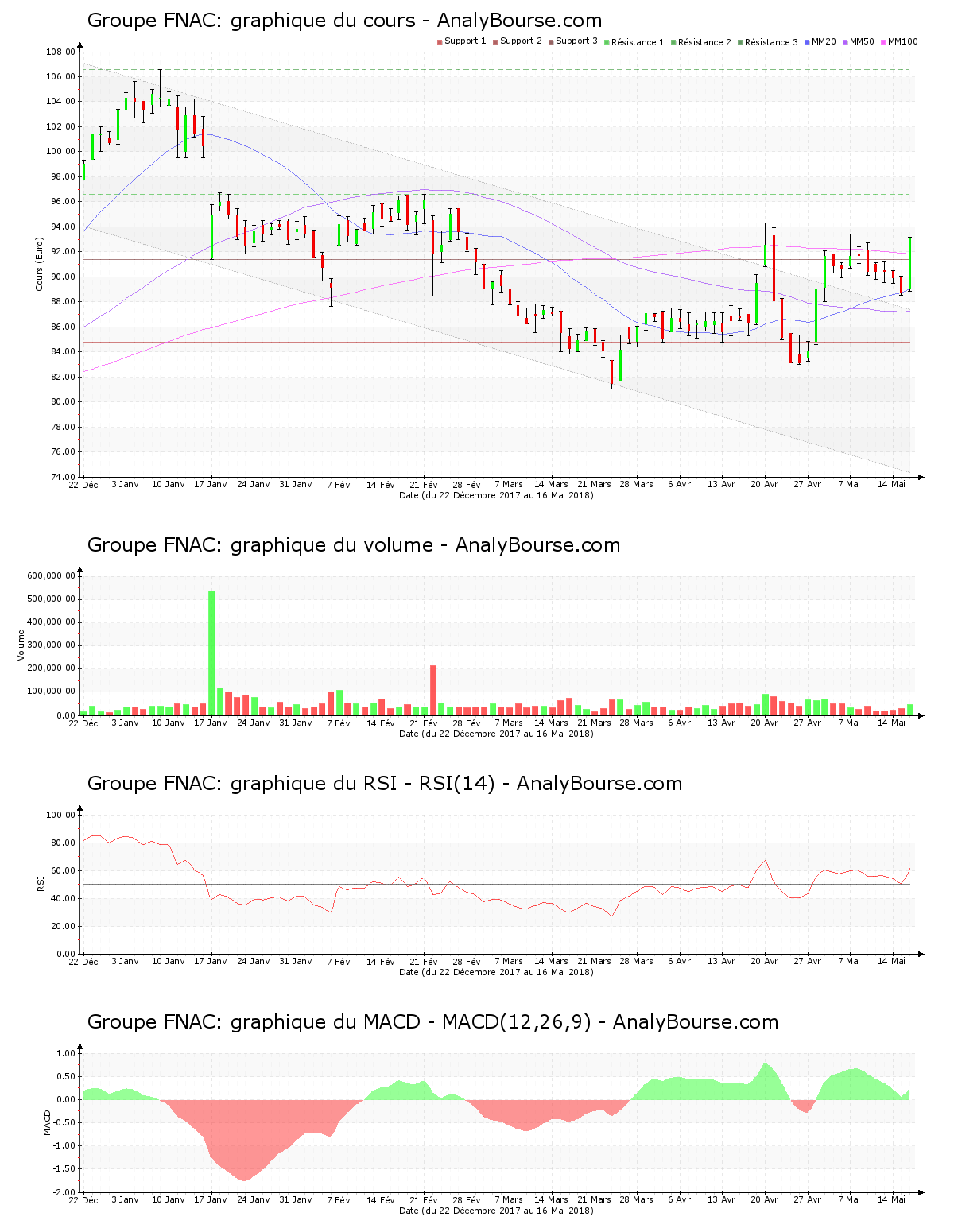Select the 'Résistance 1' legend label

pyautogui.click(x=638, y=42)
